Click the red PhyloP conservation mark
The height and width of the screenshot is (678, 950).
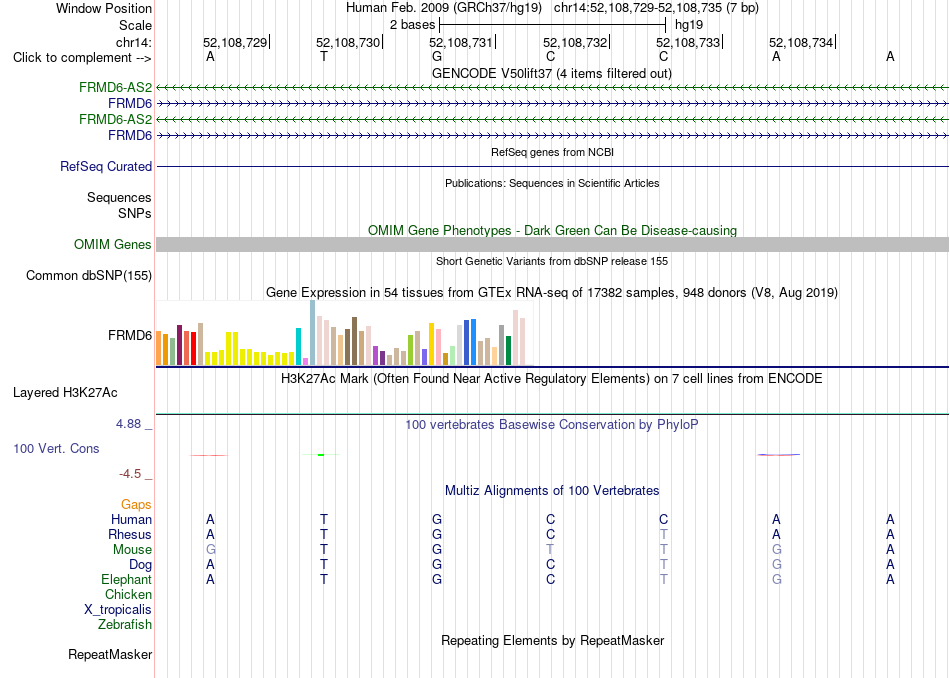coord(209,455)
